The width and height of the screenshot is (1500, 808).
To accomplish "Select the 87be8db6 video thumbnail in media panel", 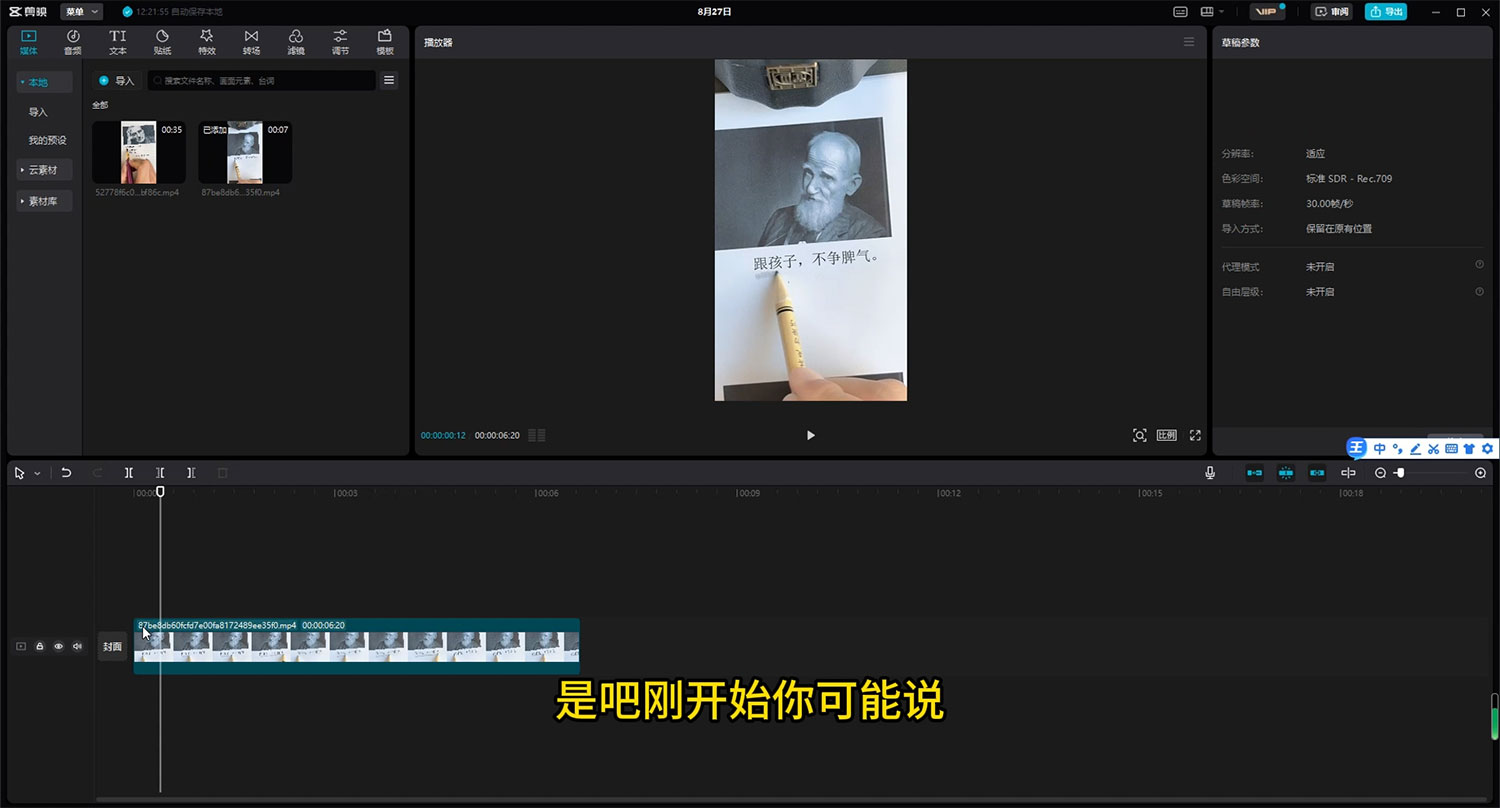I will coord(243,152).
